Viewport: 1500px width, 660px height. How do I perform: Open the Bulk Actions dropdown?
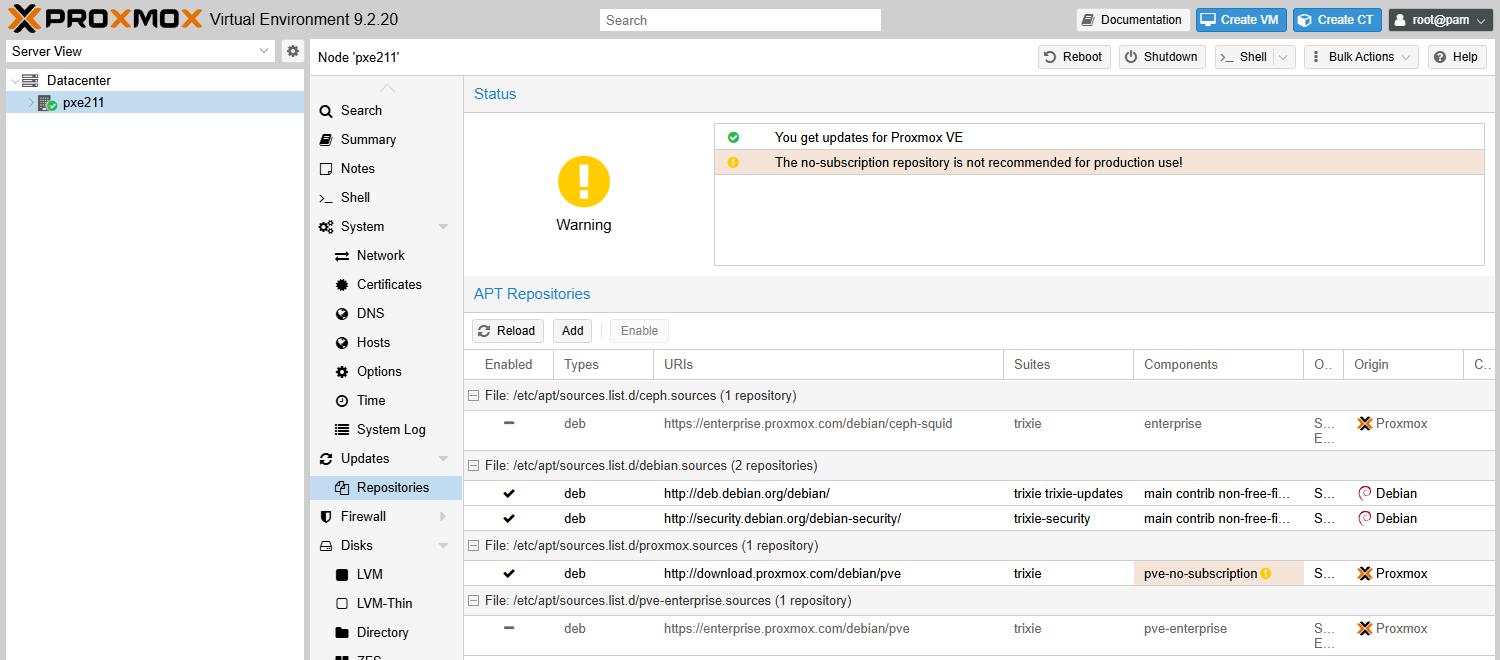pos(1361,57)
